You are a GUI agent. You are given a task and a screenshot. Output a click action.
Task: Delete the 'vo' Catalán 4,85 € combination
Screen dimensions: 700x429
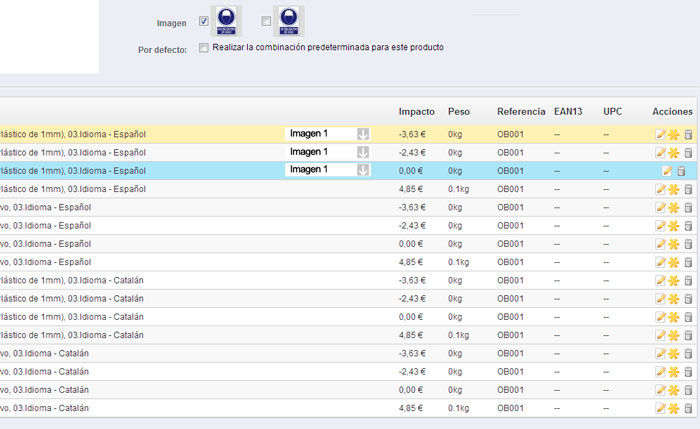(x=688, y=408)
